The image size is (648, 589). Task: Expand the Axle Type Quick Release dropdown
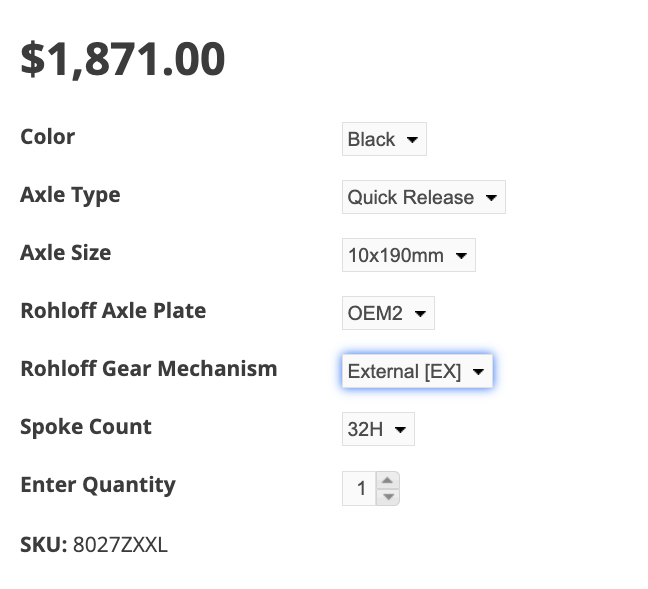pyautogui.click(x=423, y=197)
